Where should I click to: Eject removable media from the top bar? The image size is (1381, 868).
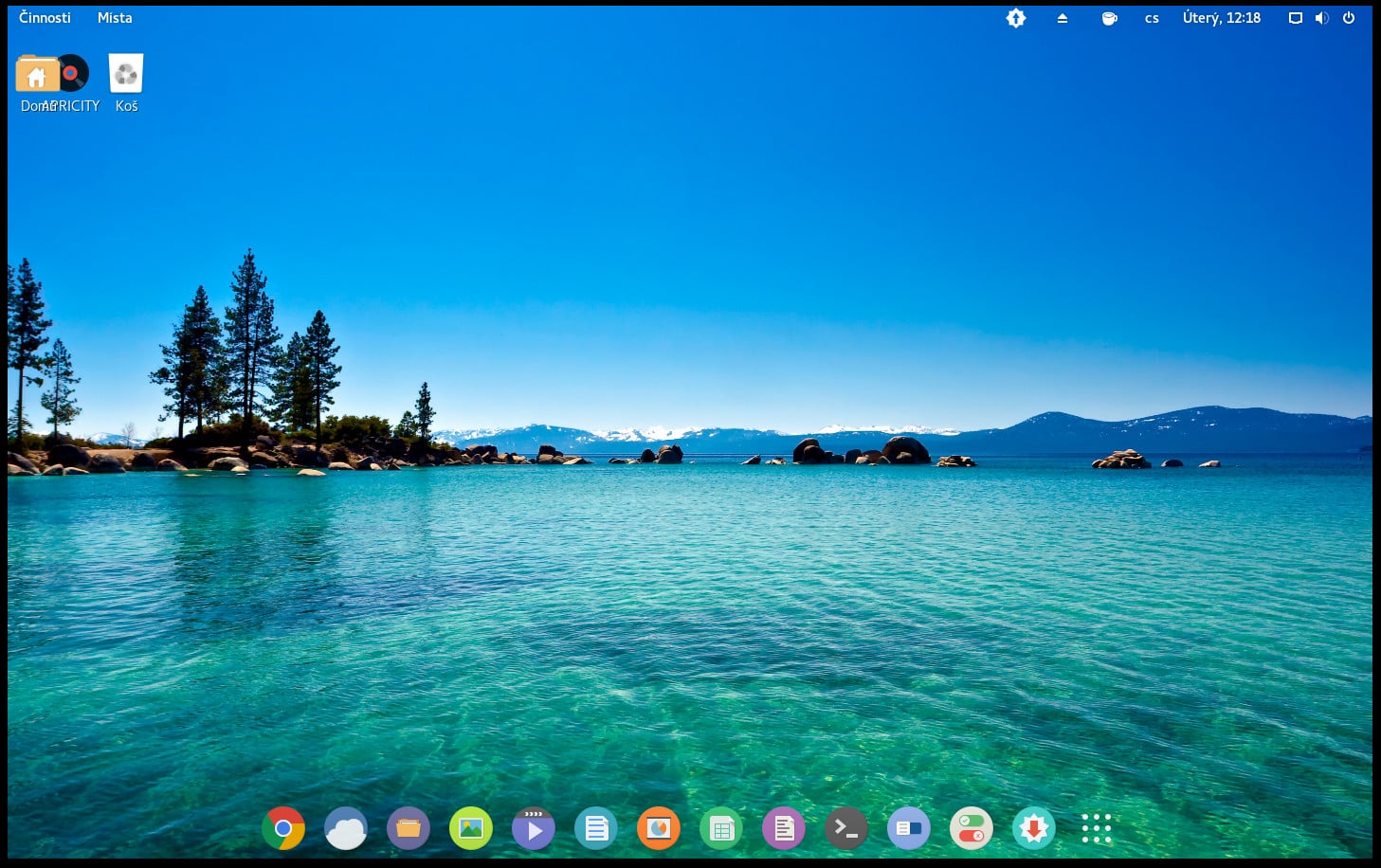(x=1062, y=17)
